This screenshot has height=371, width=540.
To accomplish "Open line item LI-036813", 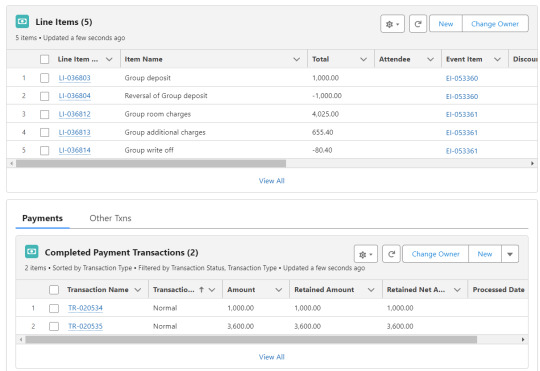I will 74,132.
